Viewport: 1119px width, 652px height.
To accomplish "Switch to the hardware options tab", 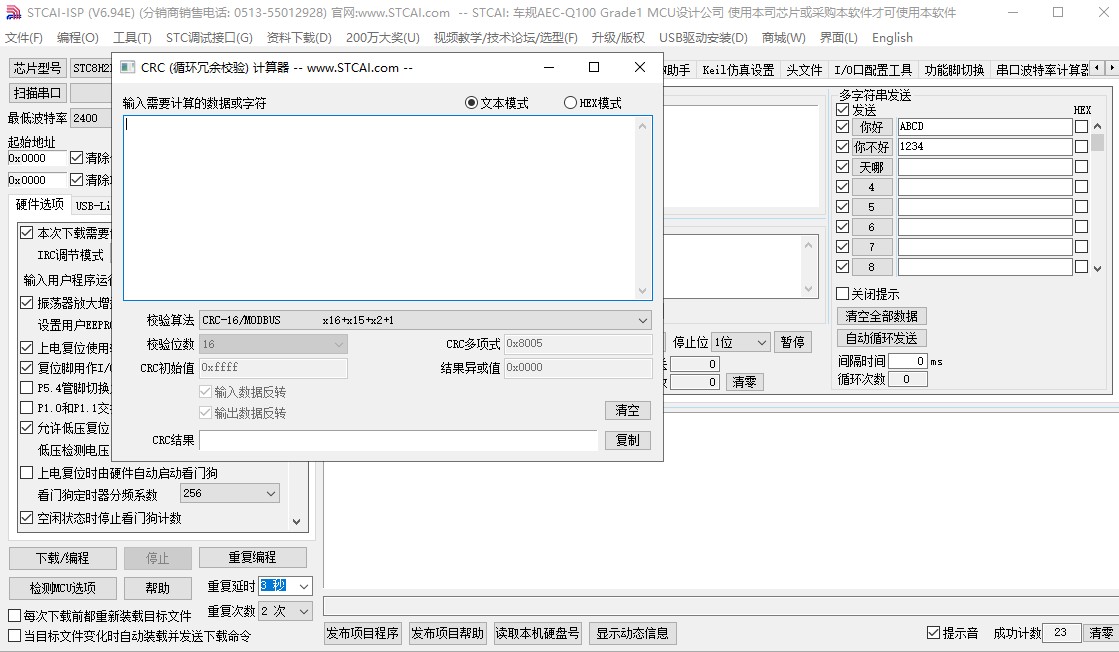I will click(40, 205).
